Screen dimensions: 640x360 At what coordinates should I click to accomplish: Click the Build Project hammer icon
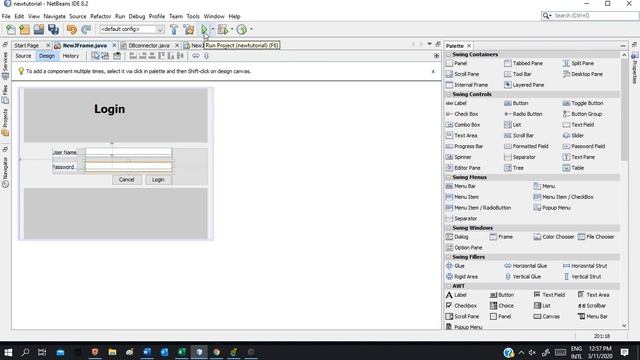click(x=174, y=29)
